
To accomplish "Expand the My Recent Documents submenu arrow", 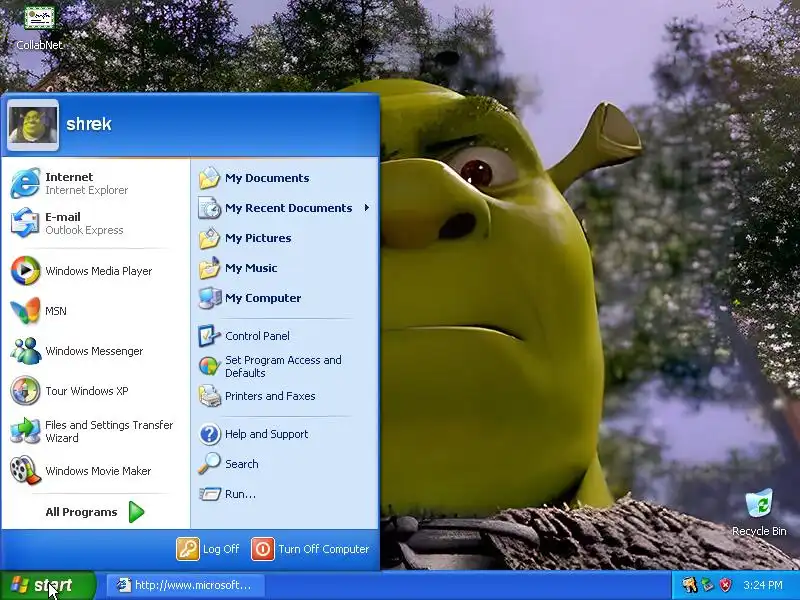I will tap(366, 208).
